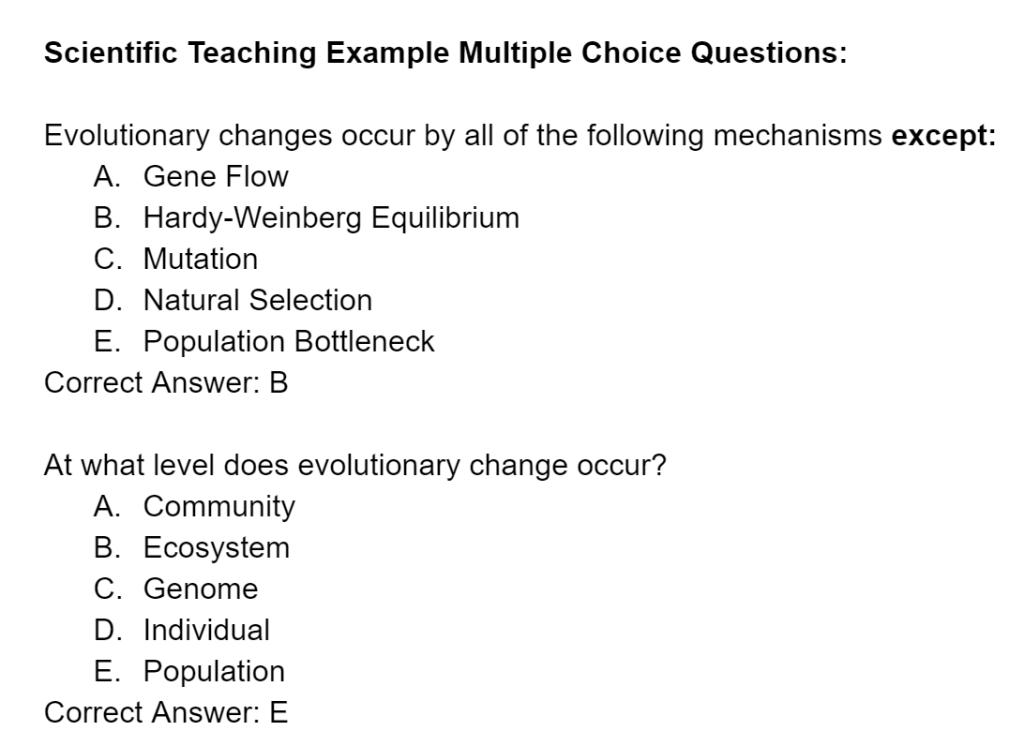Viewport: 1024px width, 746px height.
Task: Select answer option Mutation
Action: tap(200, 259)
